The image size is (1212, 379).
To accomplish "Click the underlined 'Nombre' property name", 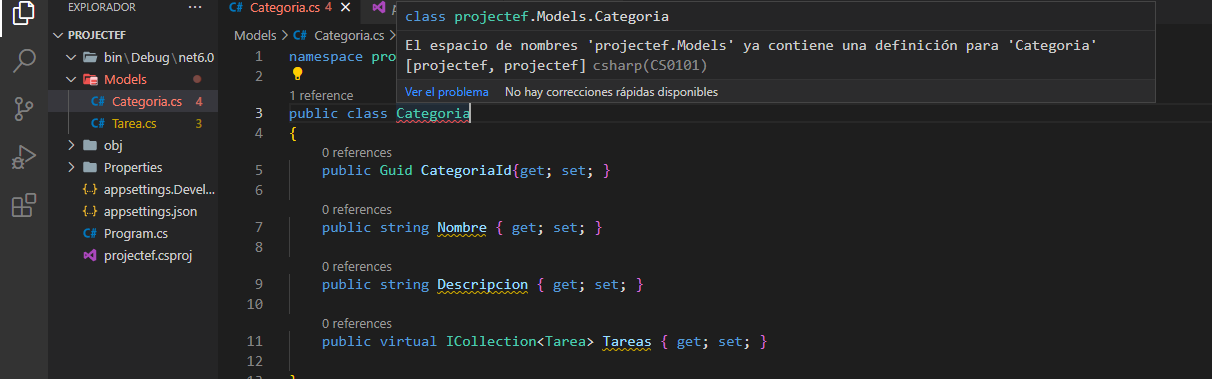I will [x=462, y=228].
